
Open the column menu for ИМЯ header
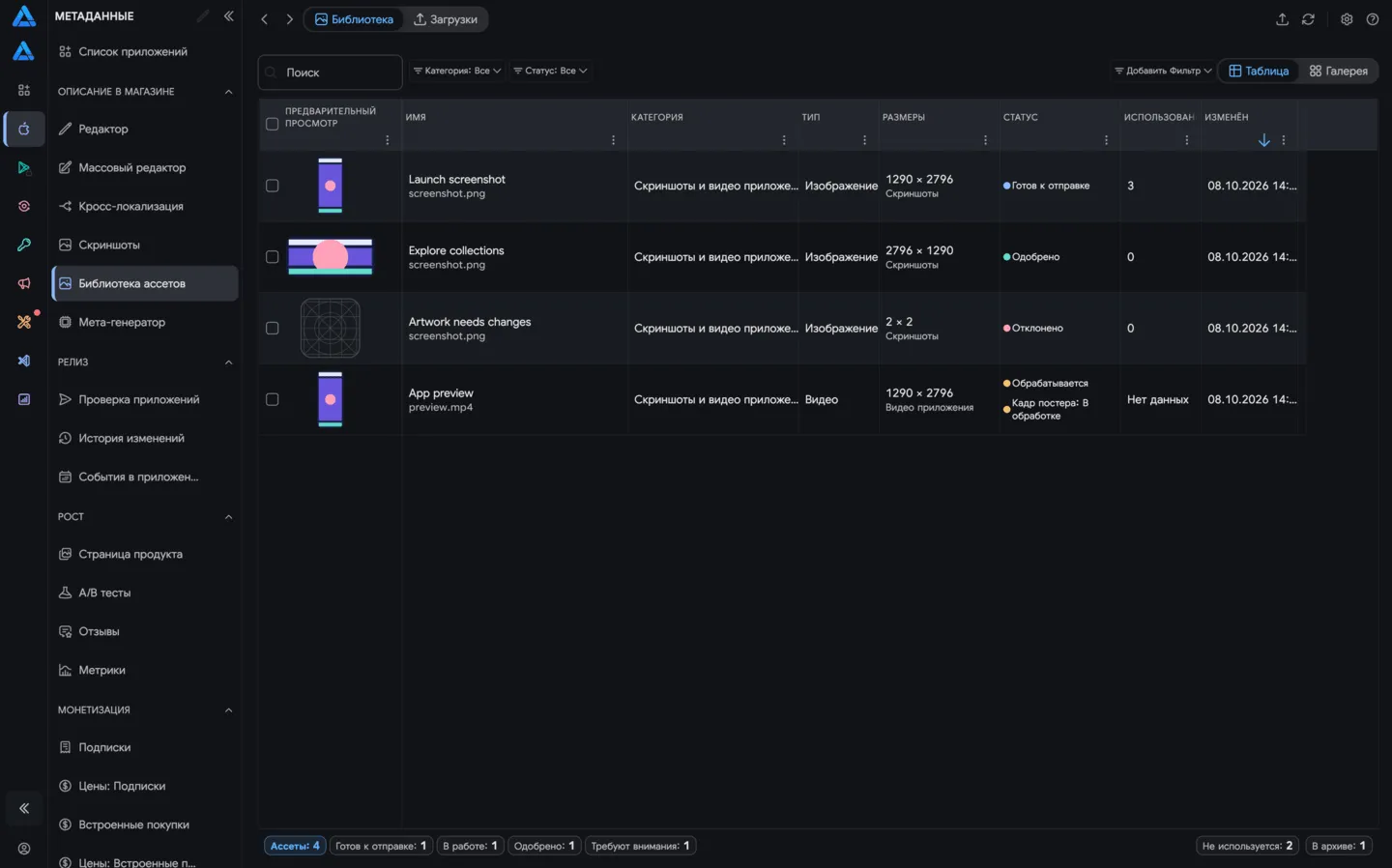pyautogui.click(x=613, y=140)
